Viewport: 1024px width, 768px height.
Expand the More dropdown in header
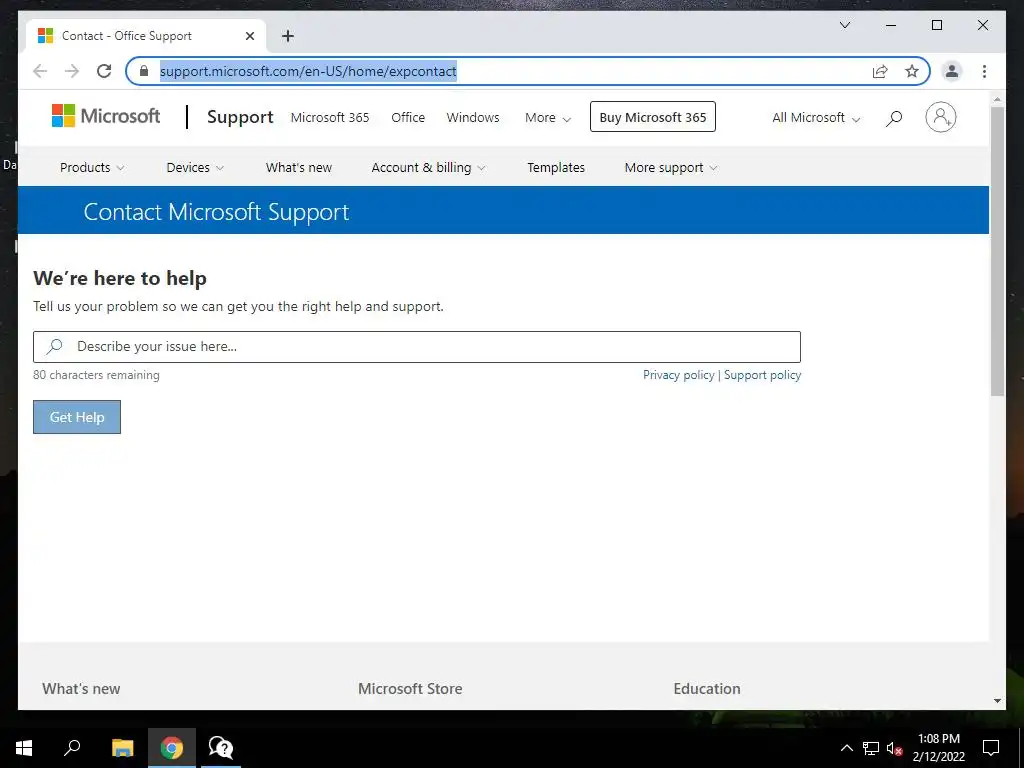[548, 118]
